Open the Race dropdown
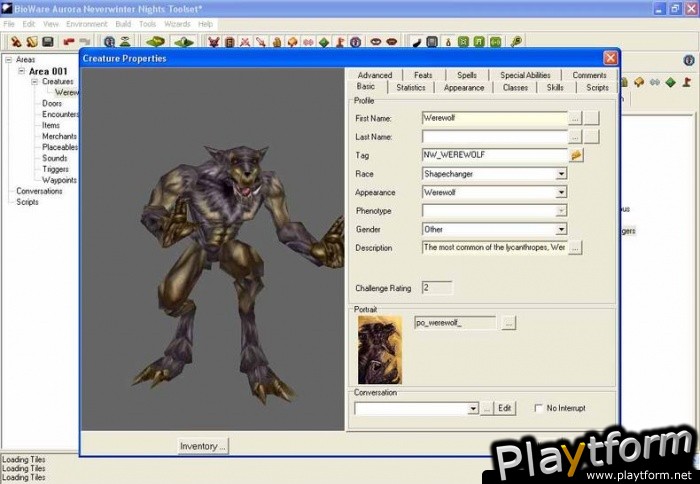700x484 pixels. pos(561,174)
